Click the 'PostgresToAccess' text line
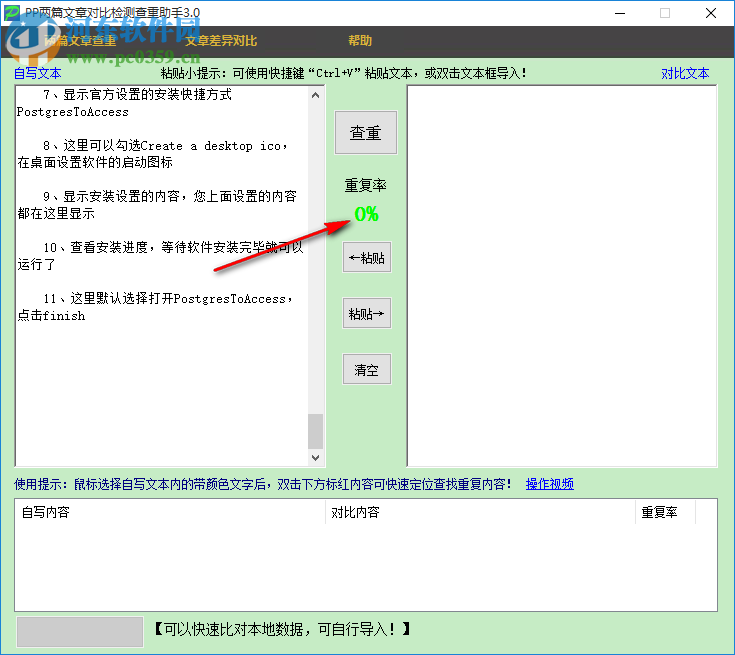Screen dimensions: 735x655 (x=73, y=112)
